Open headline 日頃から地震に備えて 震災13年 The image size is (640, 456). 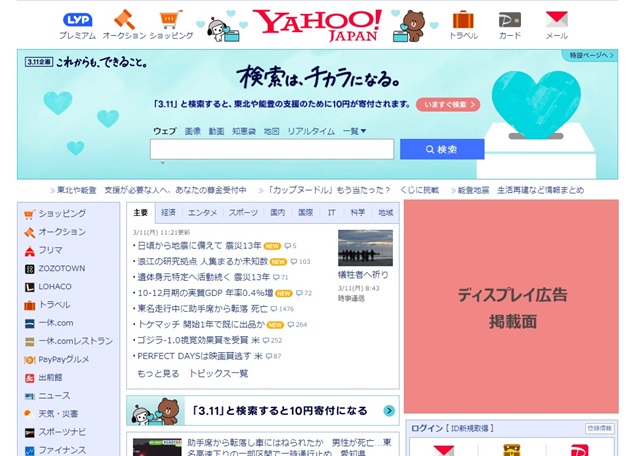[199, 246]
